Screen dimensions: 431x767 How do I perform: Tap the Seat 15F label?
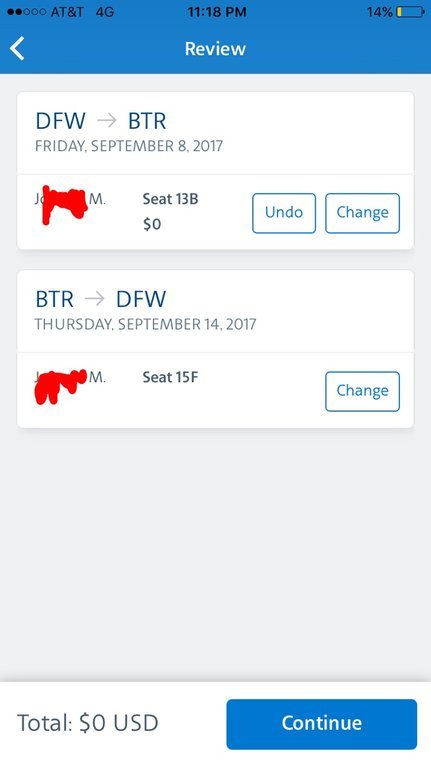coord(170,377)
